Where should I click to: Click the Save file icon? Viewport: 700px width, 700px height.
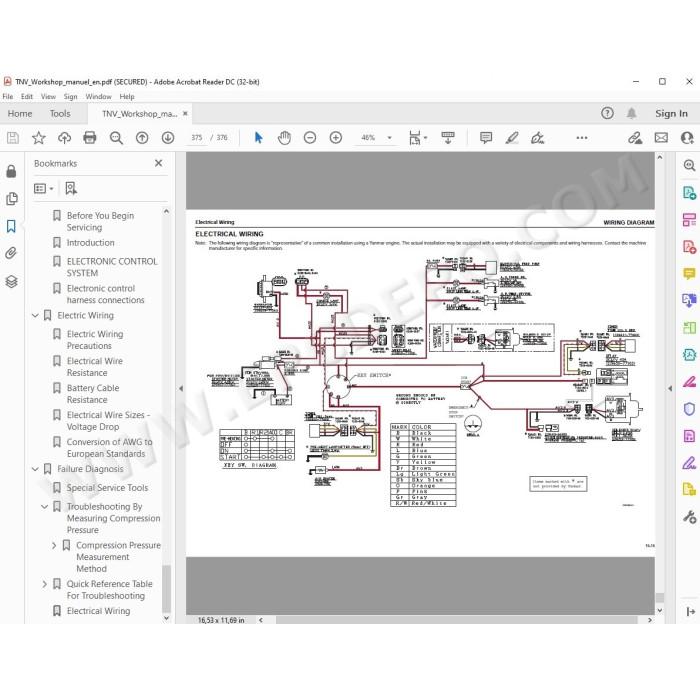click(13, 138)
